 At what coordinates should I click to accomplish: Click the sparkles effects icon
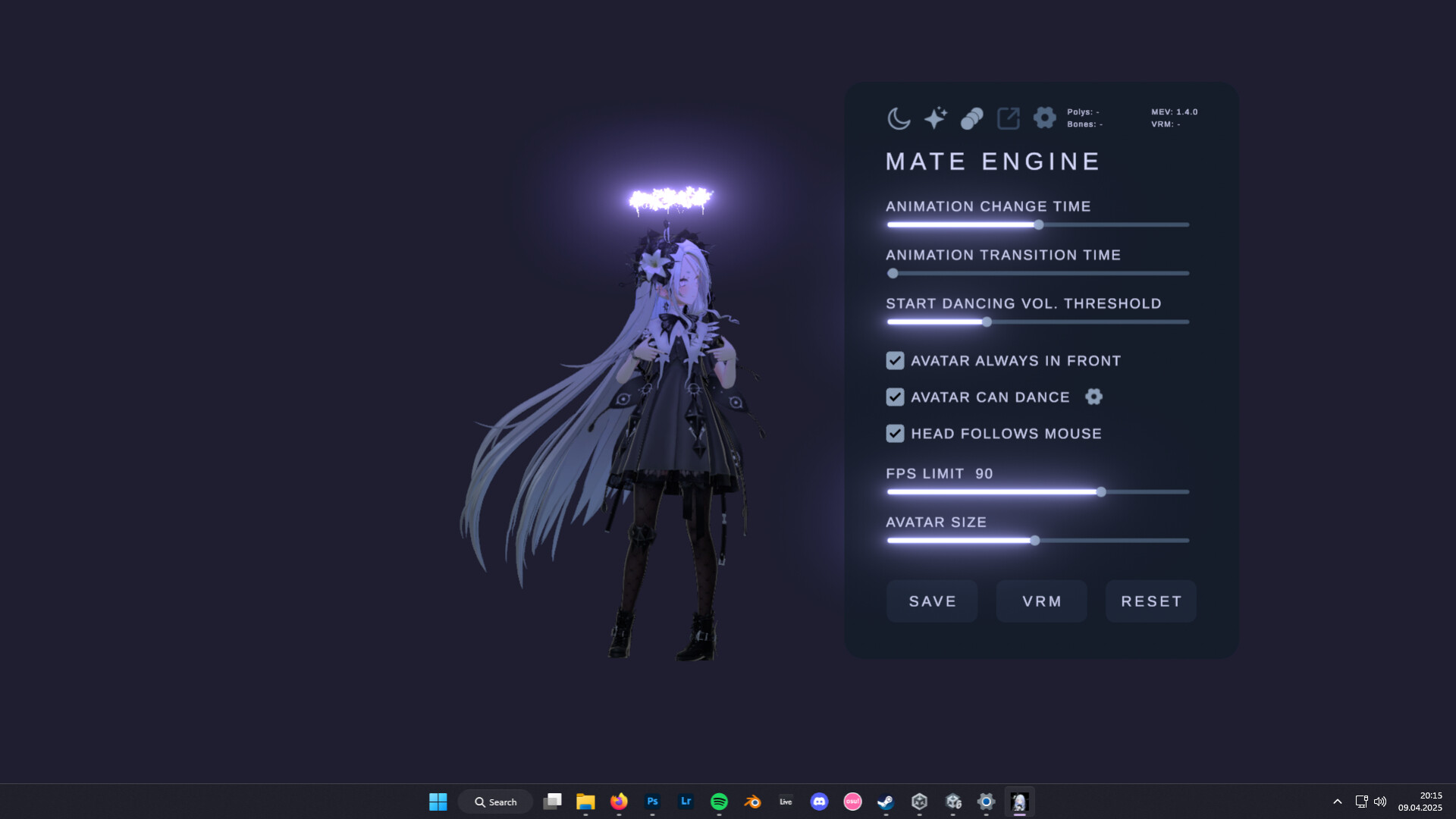click(x=935, y=118)
